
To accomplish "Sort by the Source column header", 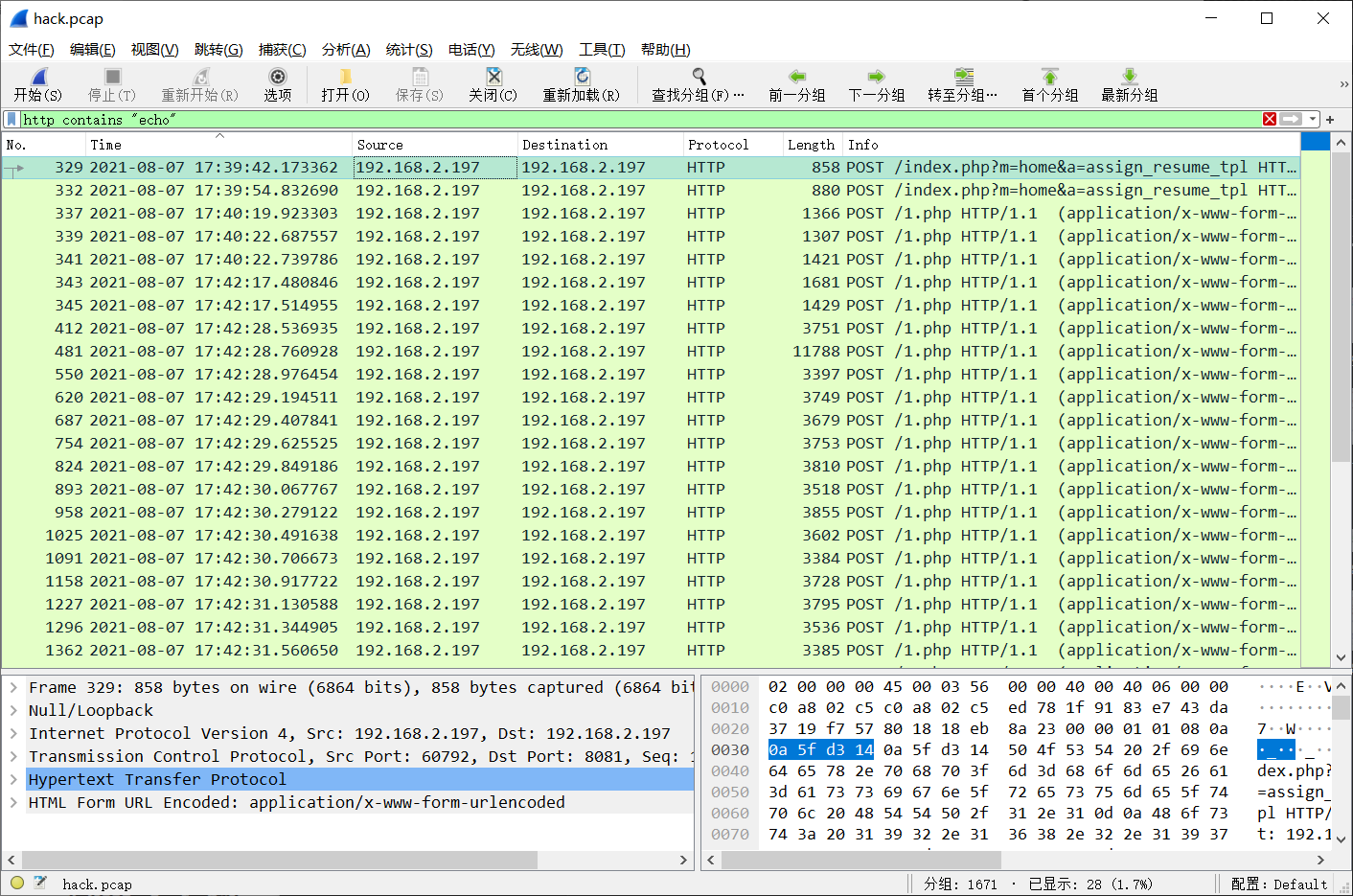I will point(435,145).
